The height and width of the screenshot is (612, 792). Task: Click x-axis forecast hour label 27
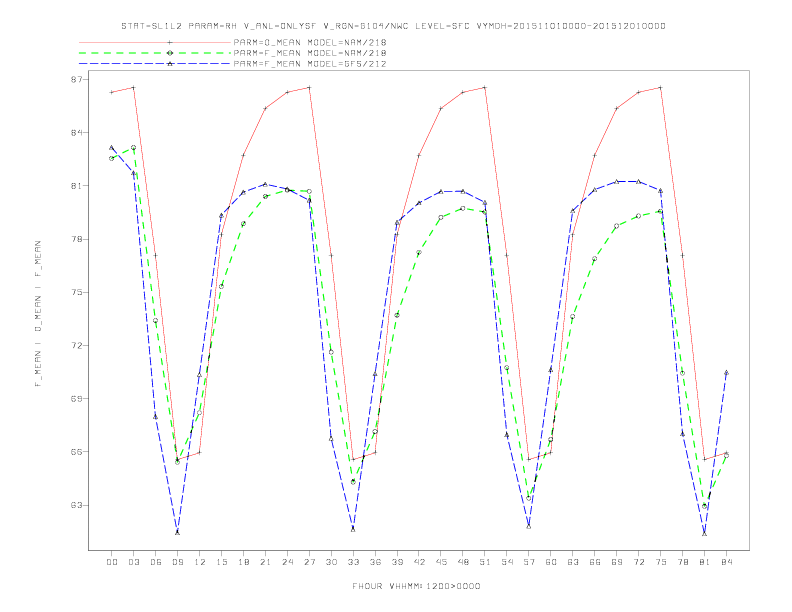click(309, 562)
